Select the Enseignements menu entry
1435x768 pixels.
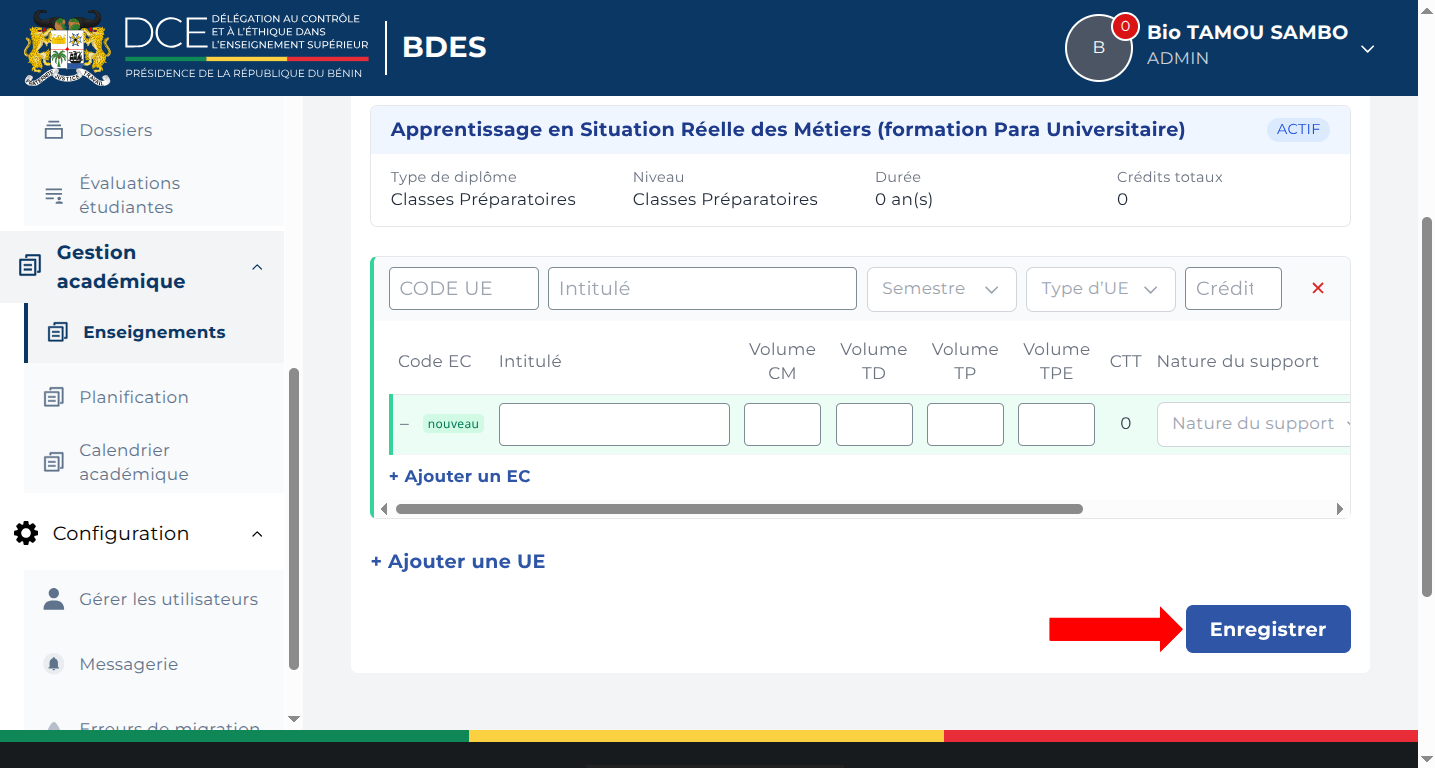pyautogui.click(x=154, y=332)
